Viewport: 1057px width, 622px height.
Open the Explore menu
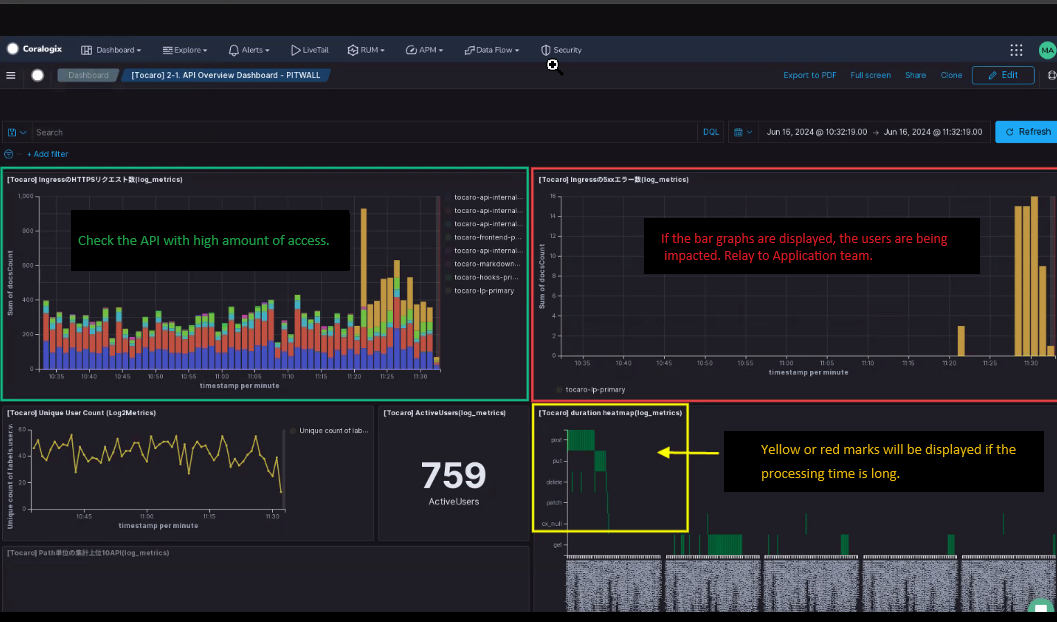[x=184, y=50]
